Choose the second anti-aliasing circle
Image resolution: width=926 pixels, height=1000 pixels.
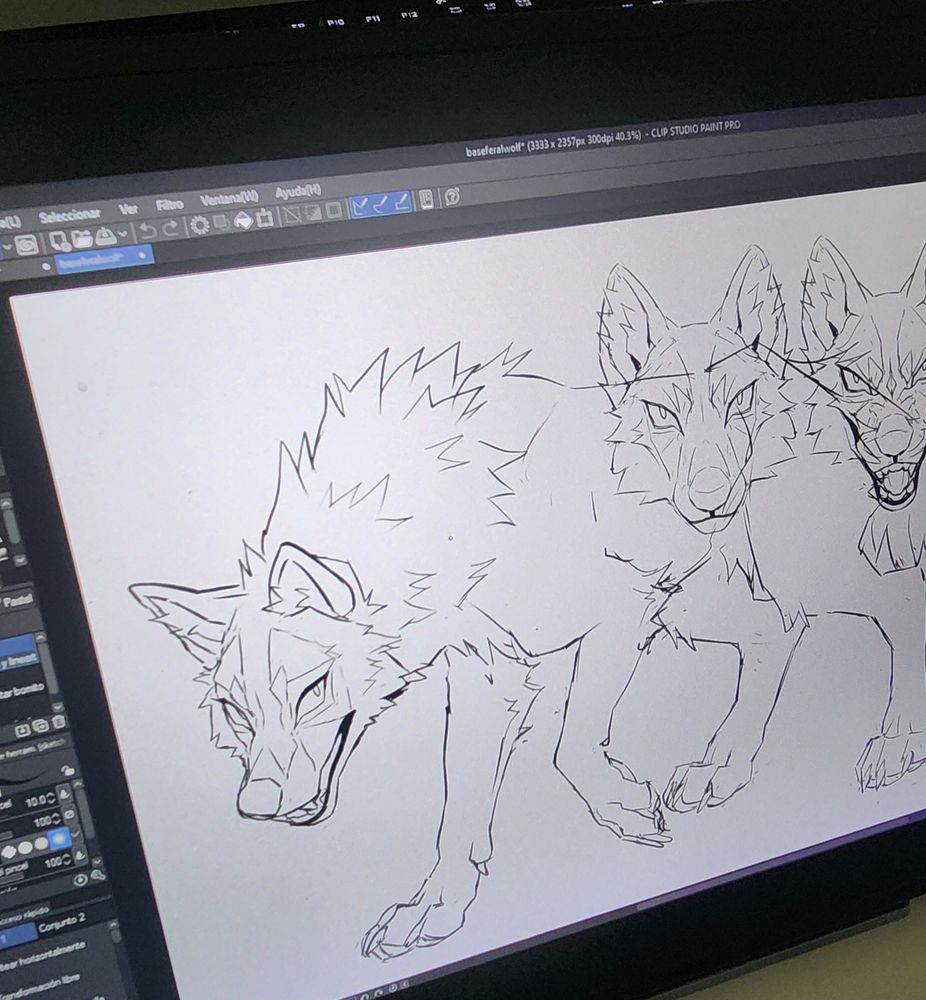tap(25, 848)
